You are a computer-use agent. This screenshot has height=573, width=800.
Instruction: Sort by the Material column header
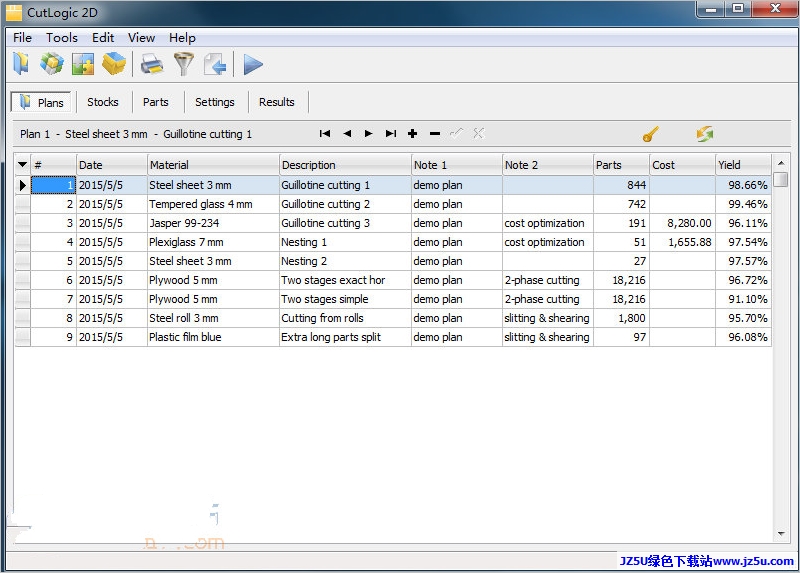pos(213,165)
